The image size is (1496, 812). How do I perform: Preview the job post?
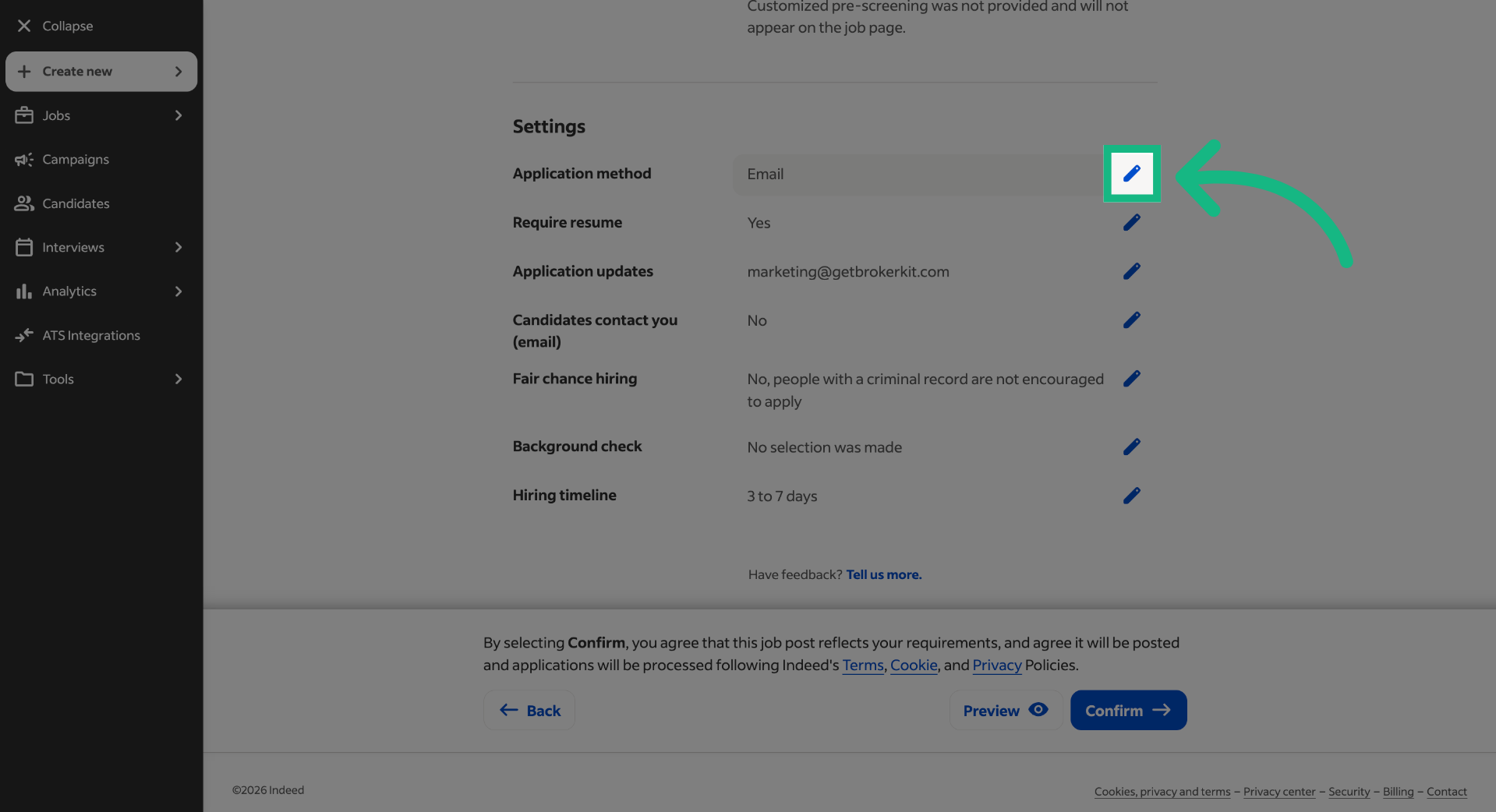pyautogui.click(x=1005, y=710)
